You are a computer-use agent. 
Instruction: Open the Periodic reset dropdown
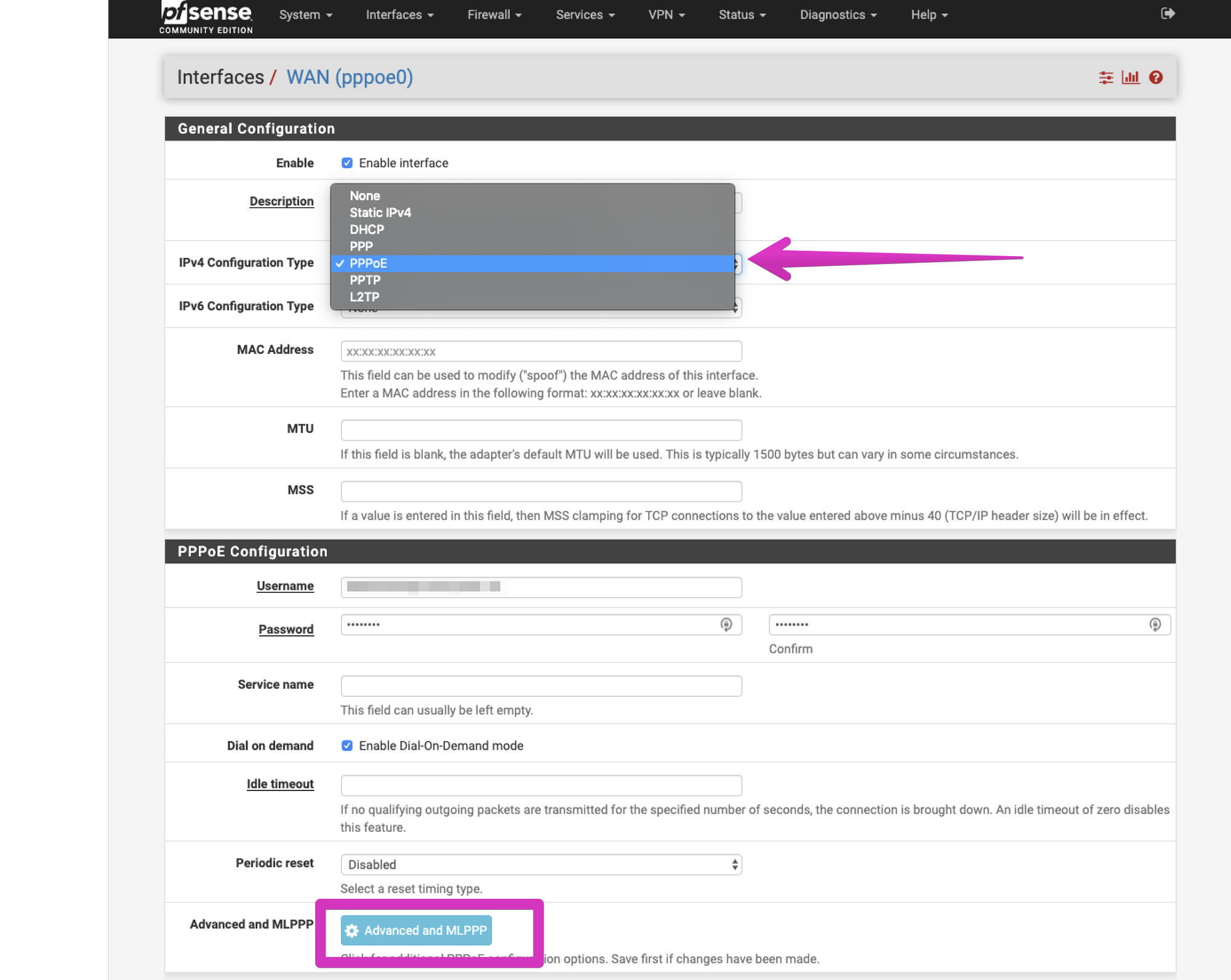pyautogui.click(x=540, y=864)
